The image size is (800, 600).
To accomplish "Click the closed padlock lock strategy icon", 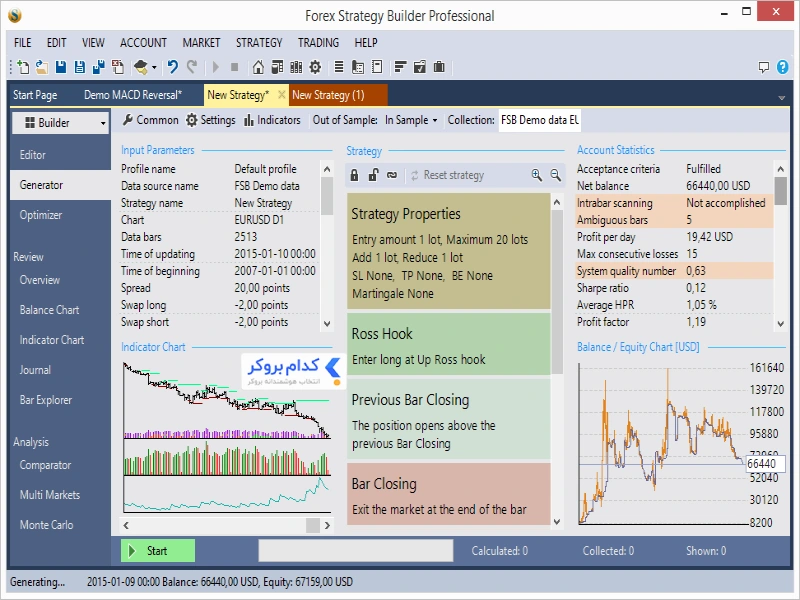I will click(x=354, y=175).
